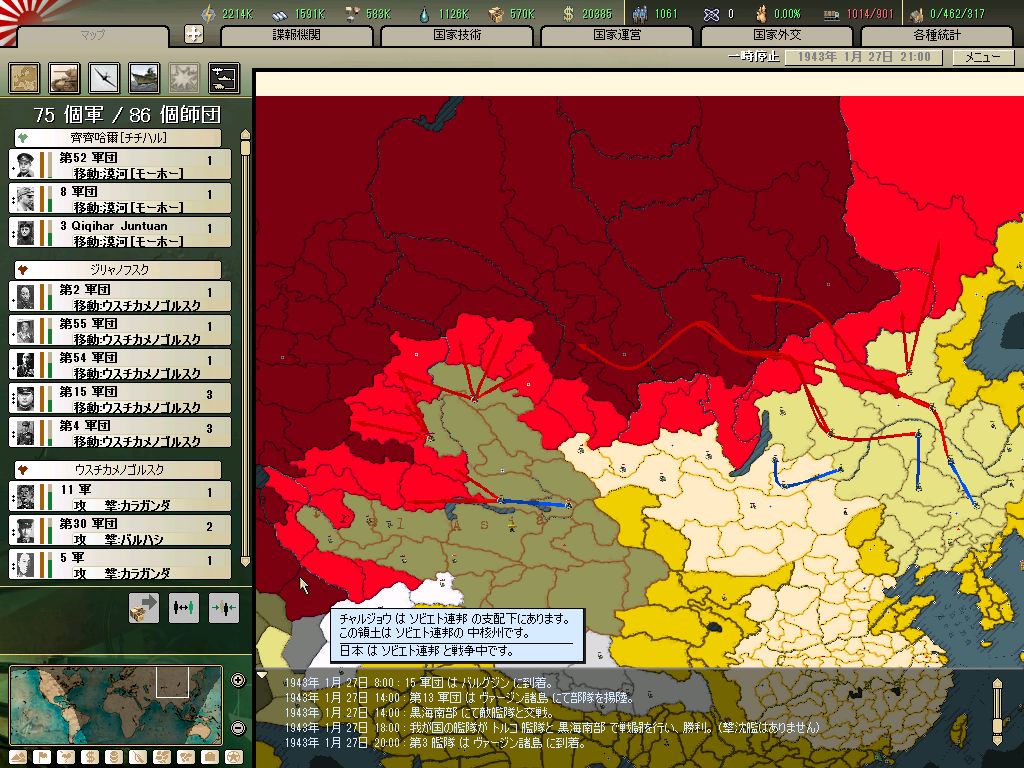Screen dimensions: 1024x768
Task: Click the 第52 軍団 commander portrait
Action: 25,165
